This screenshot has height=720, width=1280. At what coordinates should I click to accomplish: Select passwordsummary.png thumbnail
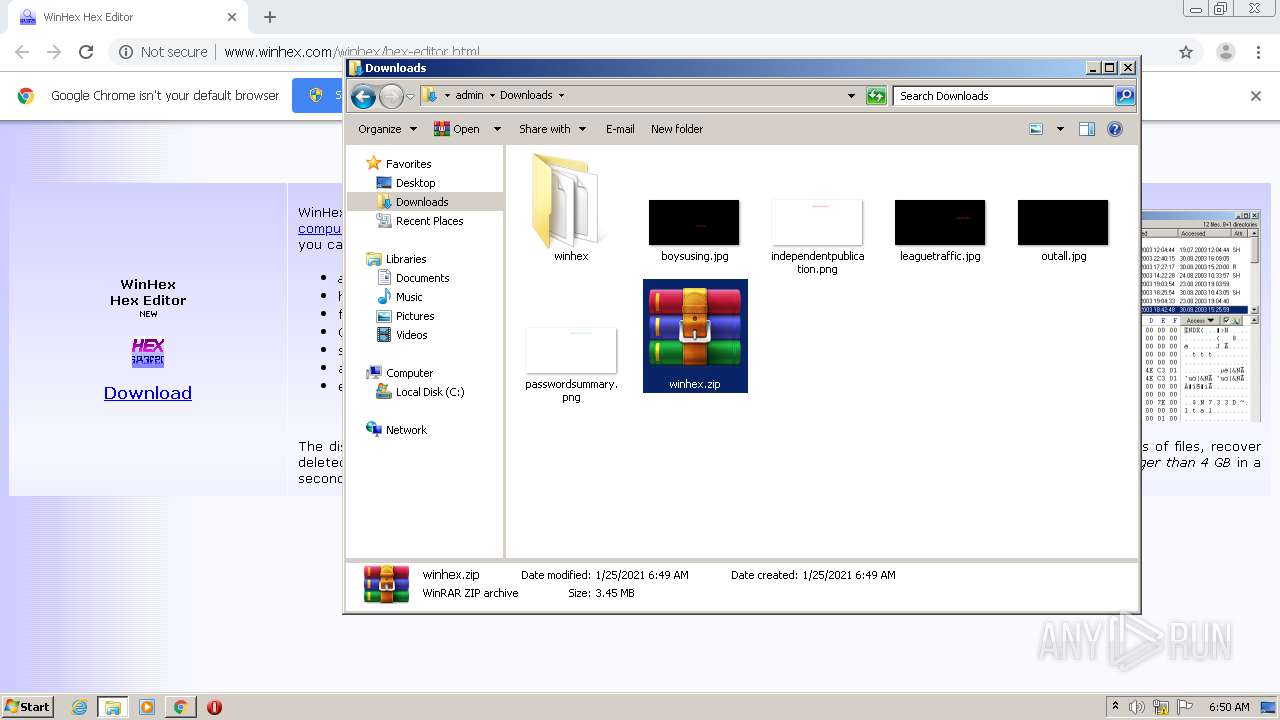tap(571, 350)
